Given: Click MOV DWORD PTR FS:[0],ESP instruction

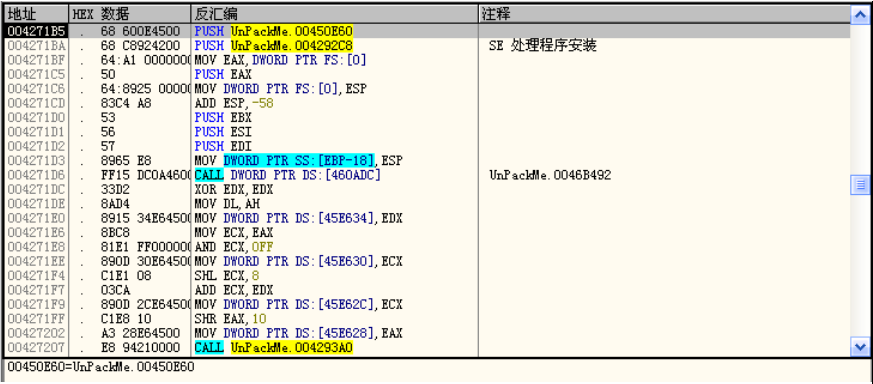Looking at the screenshot, I should coord(281,88).
